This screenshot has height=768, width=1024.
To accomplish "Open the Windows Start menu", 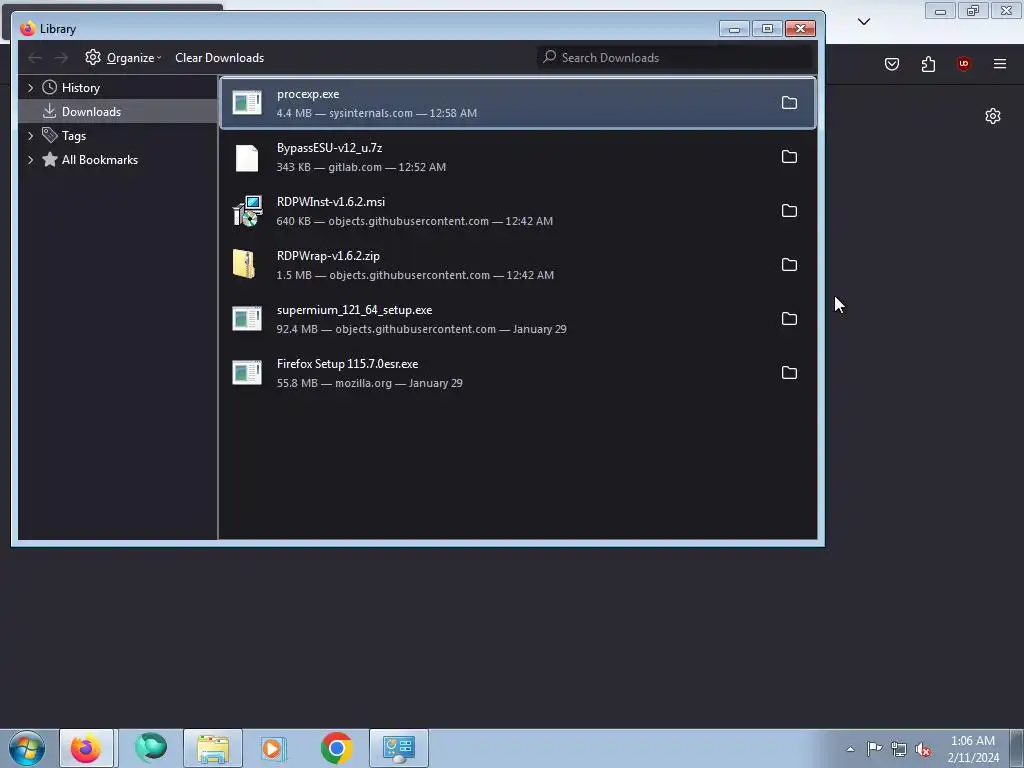I will click(27, 748).
